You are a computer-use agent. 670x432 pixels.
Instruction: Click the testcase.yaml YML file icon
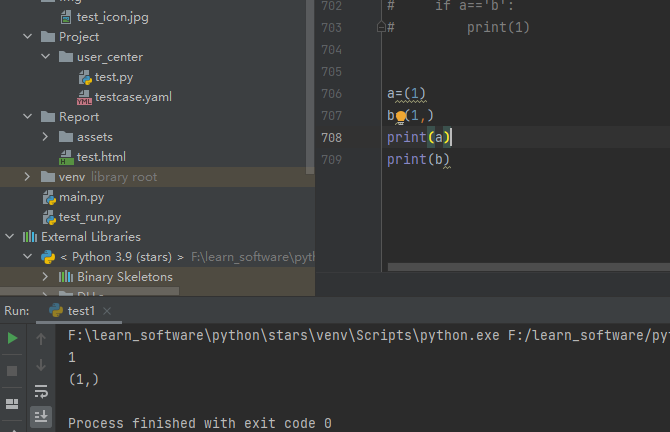[84, 98]
